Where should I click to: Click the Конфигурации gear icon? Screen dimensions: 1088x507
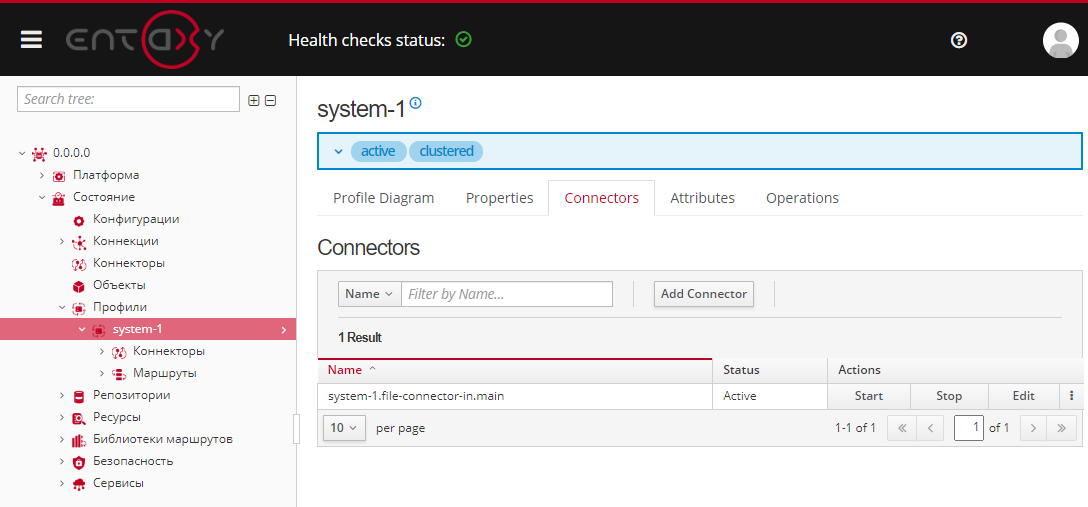tap(79, 220)
